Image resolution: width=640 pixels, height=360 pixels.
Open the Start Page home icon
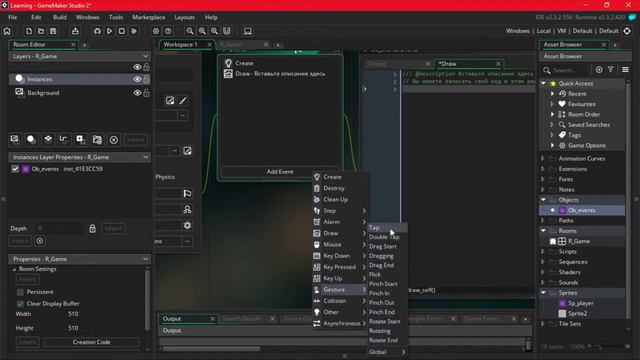(7, 31)
